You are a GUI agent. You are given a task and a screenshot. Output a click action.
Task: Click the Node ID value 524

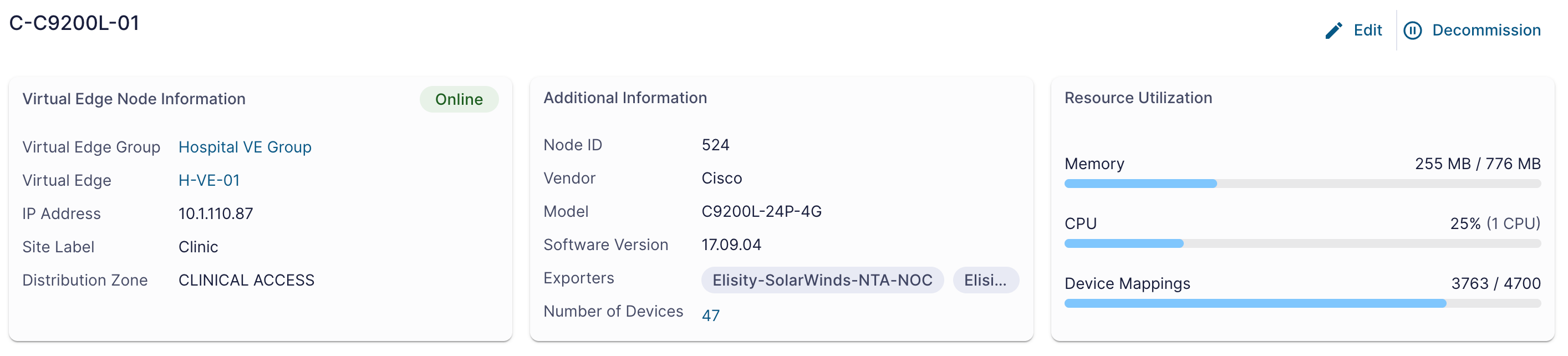coord(715,145)
